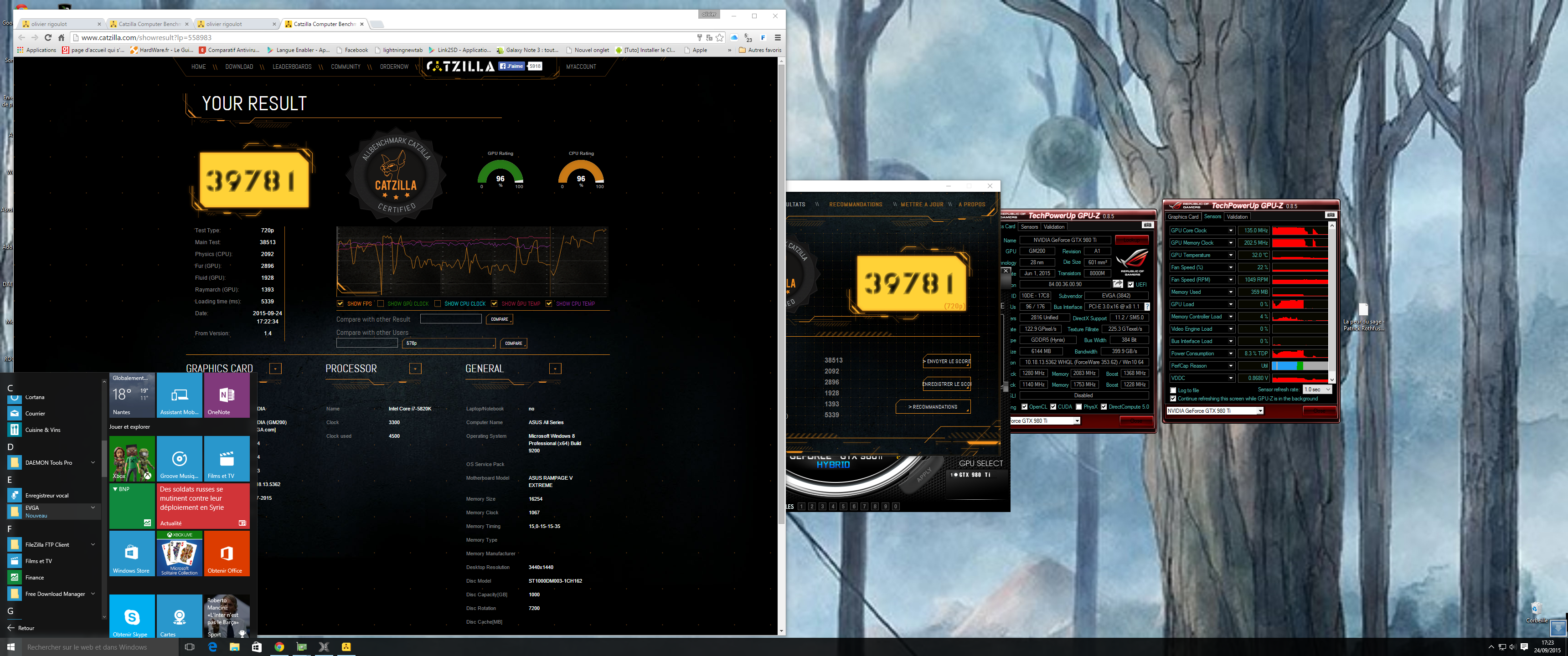Open the GPU Core Clock sensor dropdown
Viewport: 1568px width, 656px height.
coord(1230,231)
